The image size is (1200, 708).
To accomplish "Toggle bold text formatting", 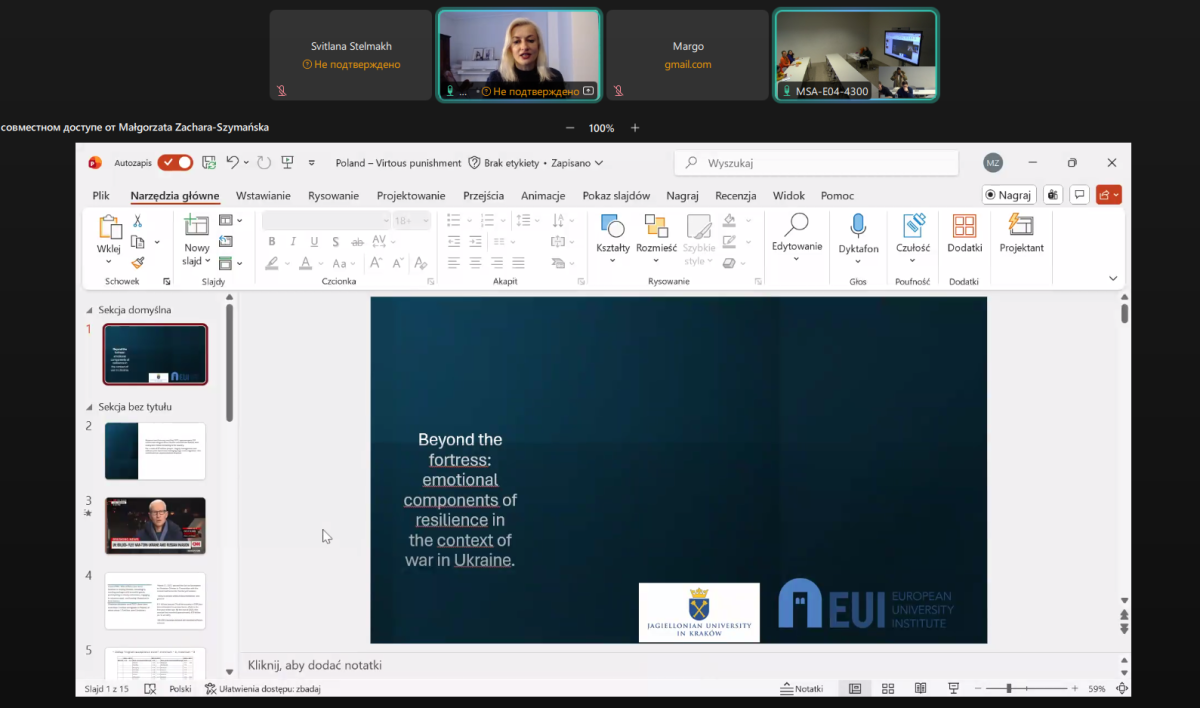I will click(x=272, y=242).
